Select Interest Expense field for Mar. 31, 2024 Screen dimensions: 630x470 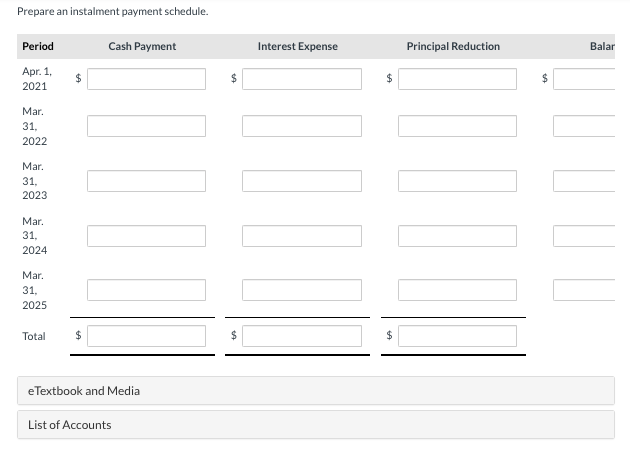302,236
